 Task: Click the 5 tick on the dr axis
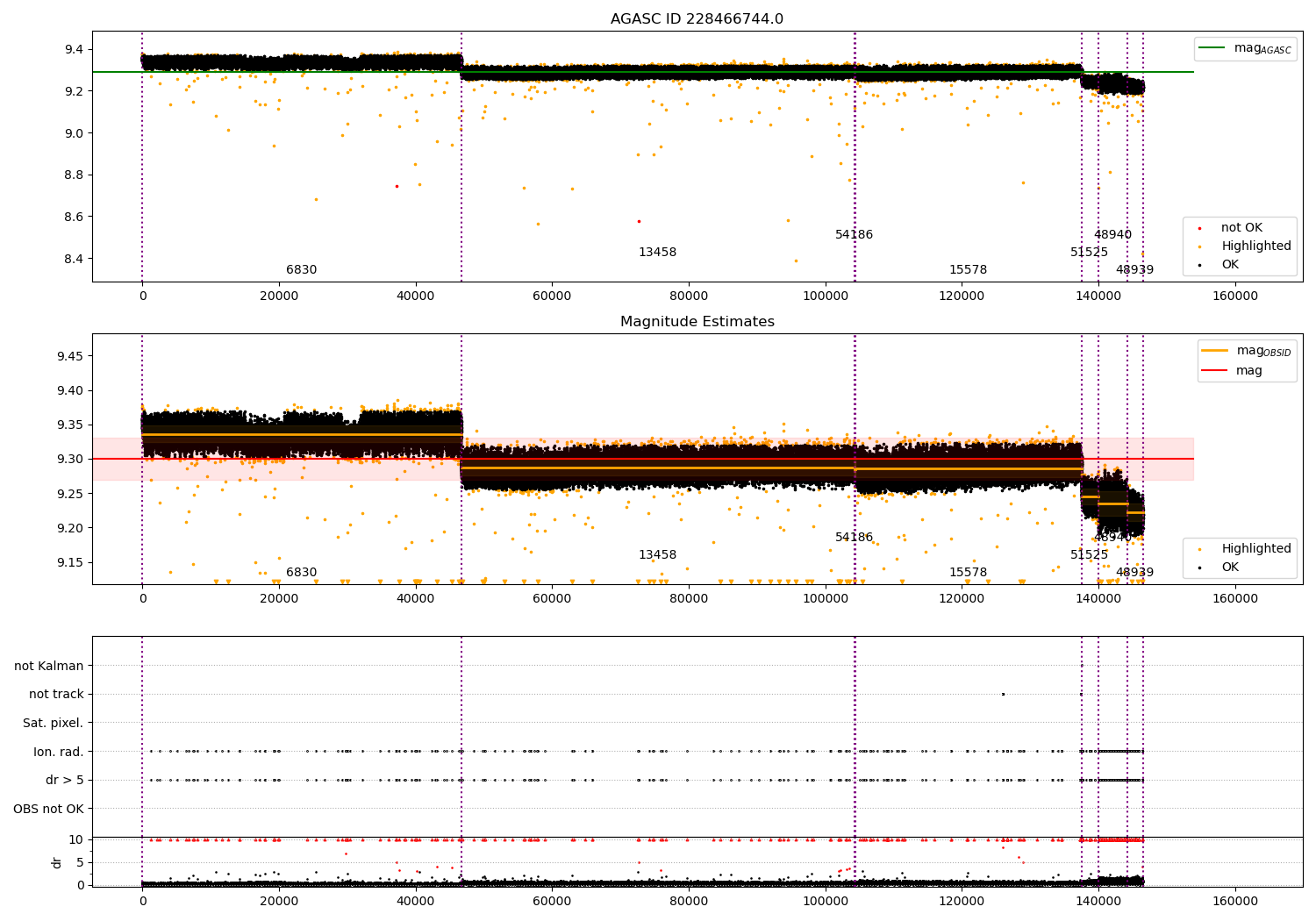[x=80, y=862]
